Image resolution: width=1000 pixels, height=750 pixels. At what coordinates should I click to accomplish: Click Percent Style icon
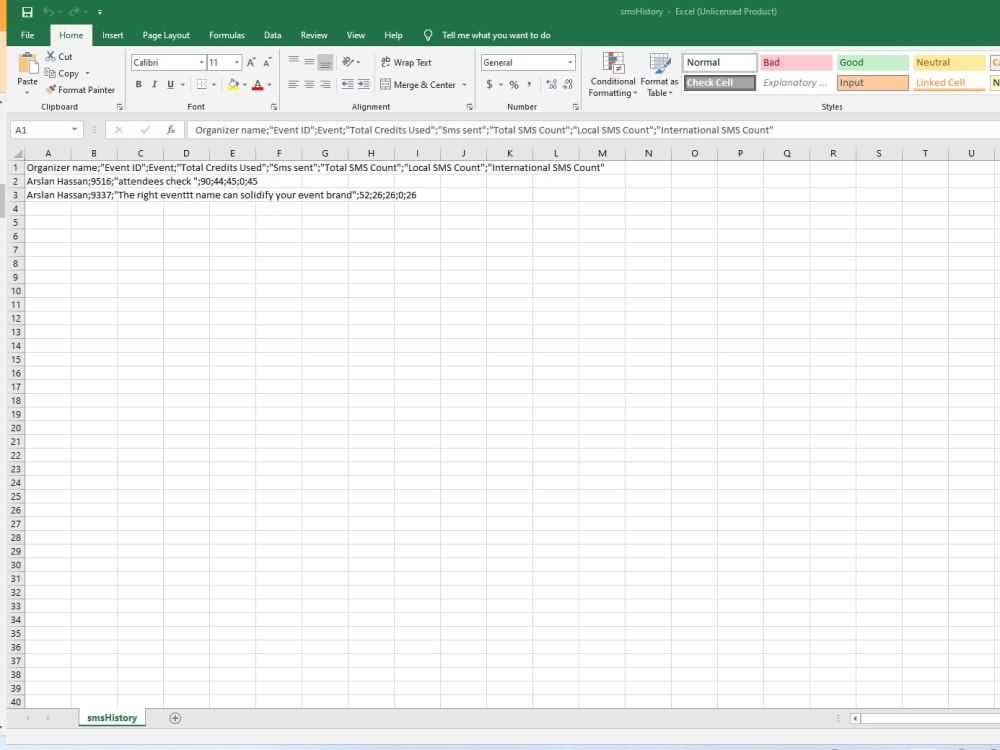click(x=514, y=84)
